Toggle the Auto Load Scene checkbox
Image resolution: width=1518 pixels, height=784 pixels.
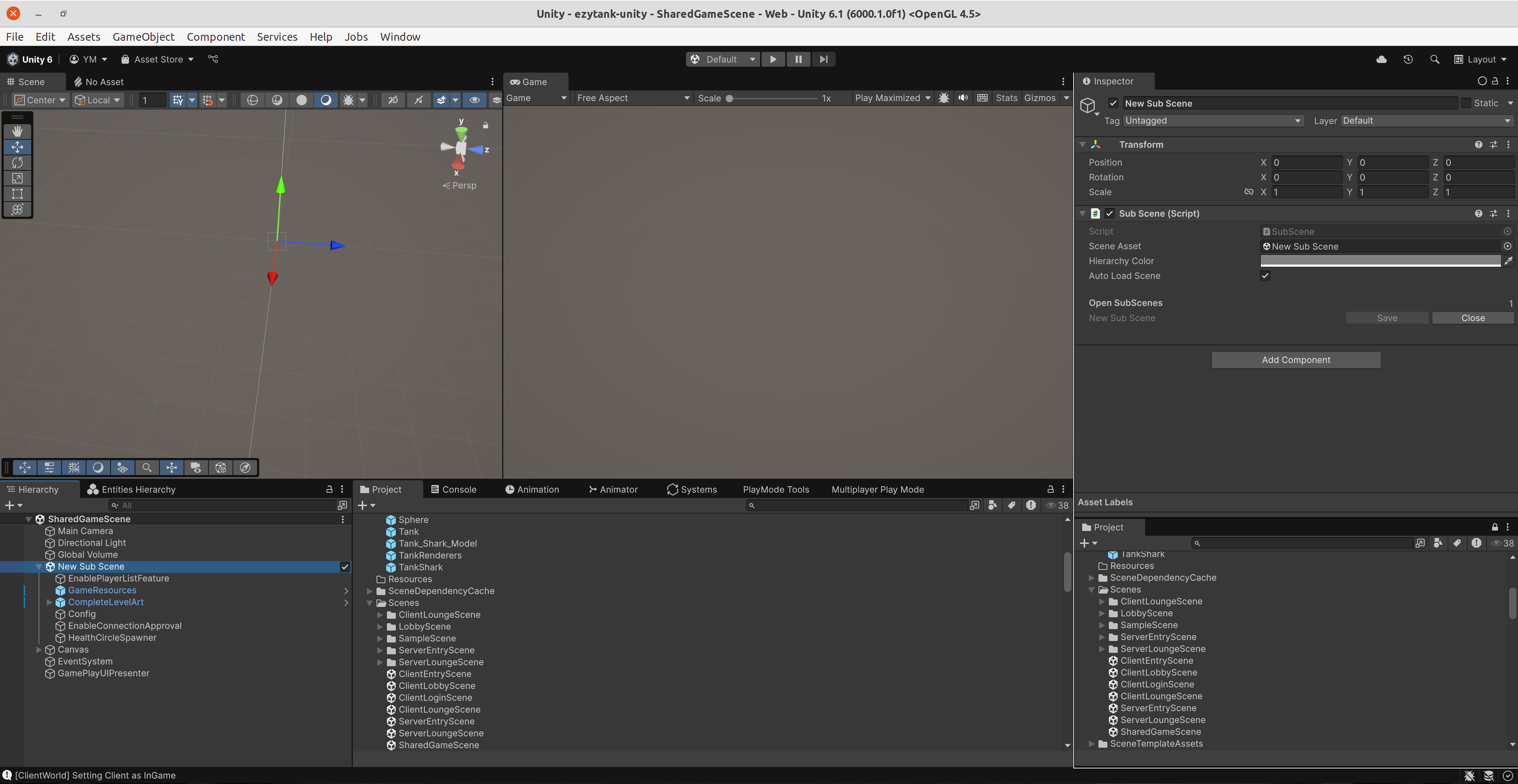tap(1265, 276)
